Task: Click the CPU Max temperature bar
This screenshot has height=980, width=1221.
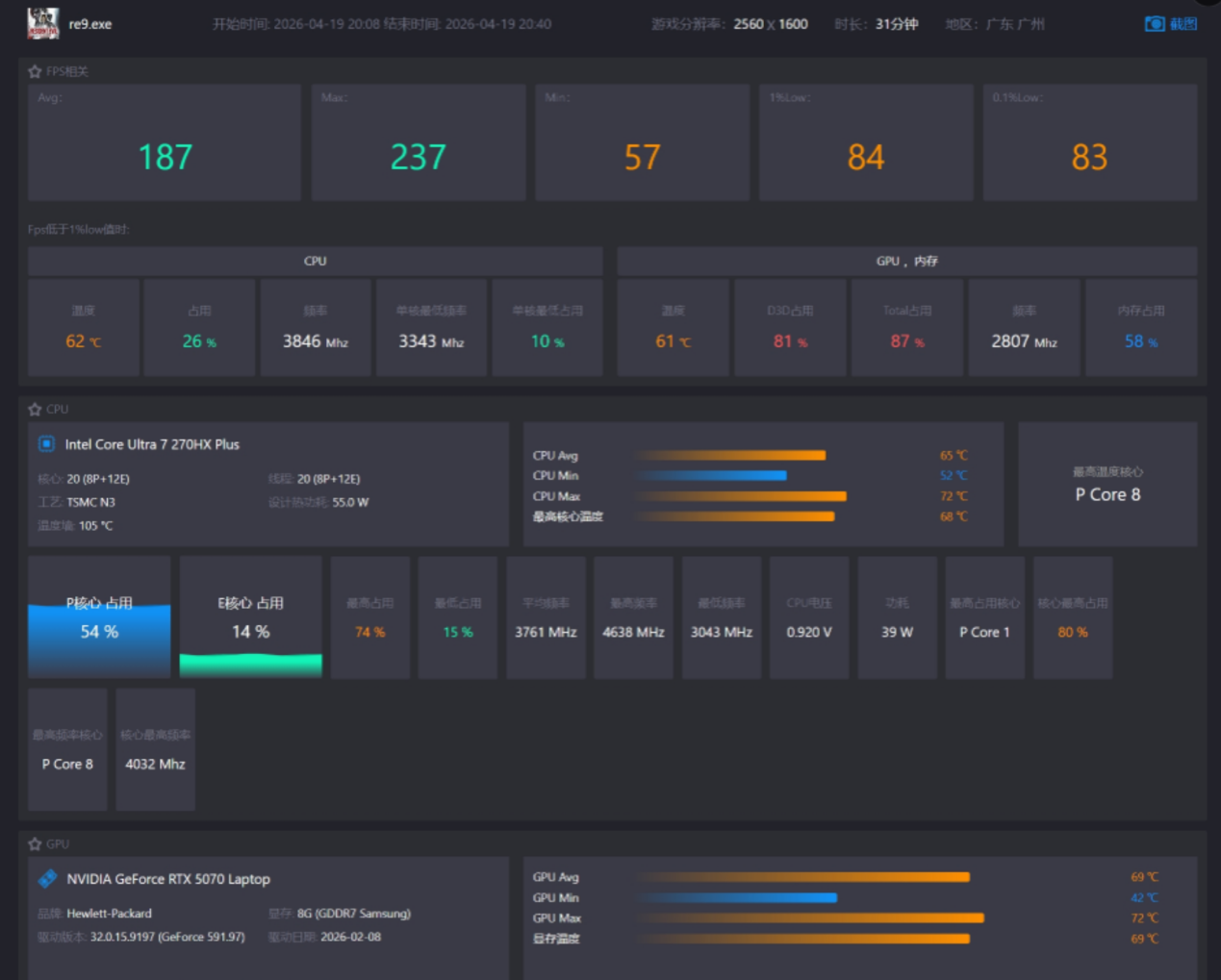Action: coord(740,496)
